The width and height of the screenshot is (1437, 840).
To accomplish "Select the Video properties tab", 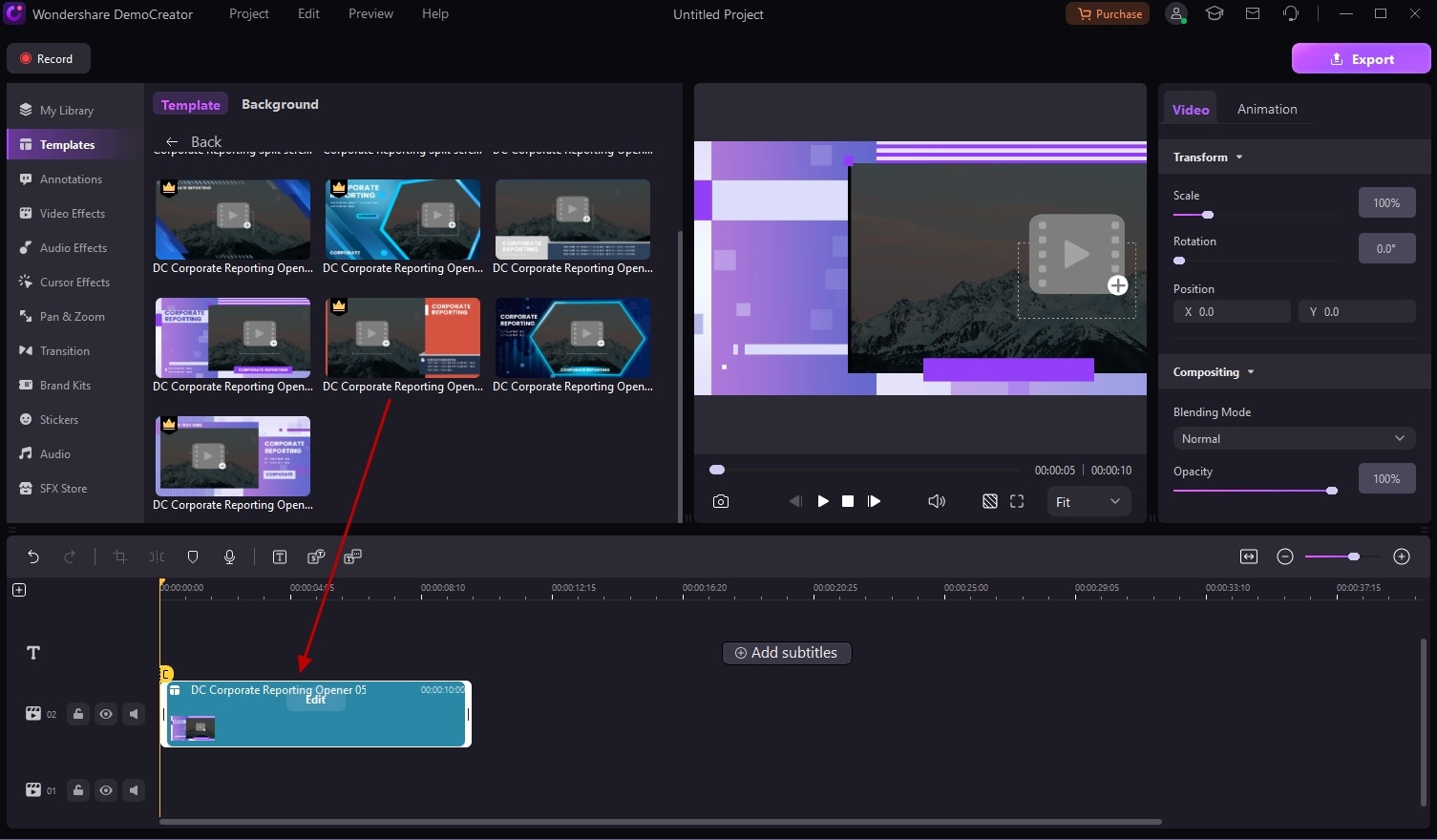I will tap(1191, 110).
